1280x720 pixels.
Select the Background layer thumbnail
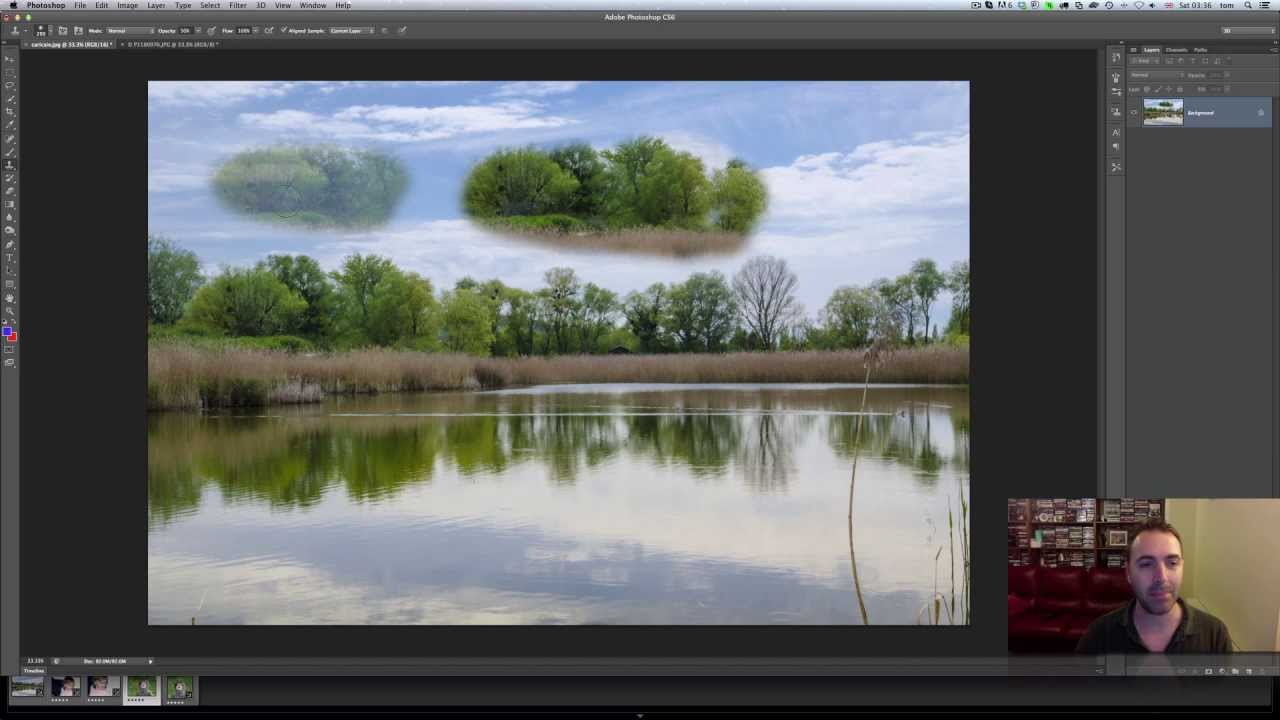click(1163, 112)
